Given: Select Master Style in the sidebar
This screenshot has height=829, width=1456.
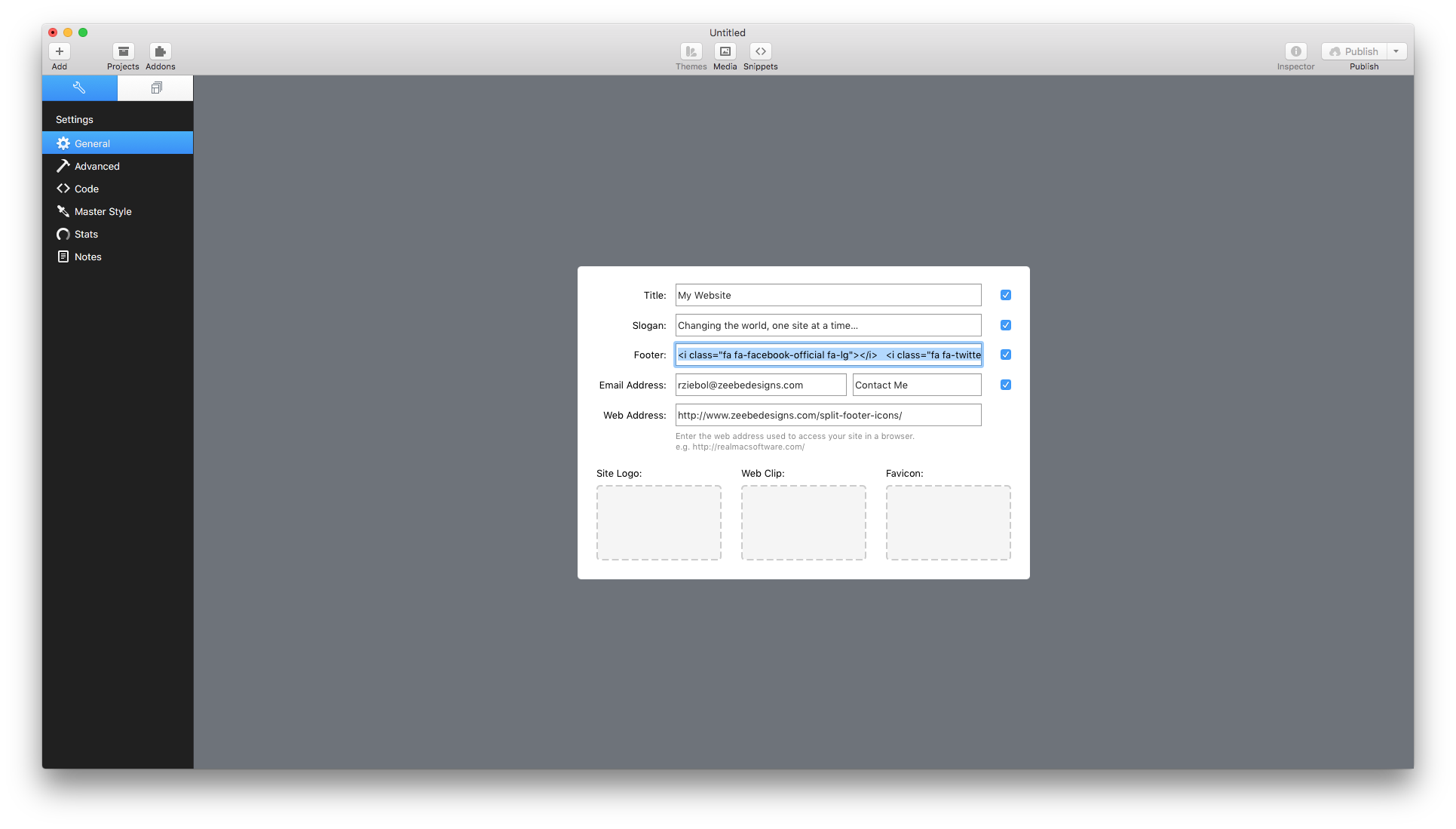Looking at the screenshot, I should point(103,211).
